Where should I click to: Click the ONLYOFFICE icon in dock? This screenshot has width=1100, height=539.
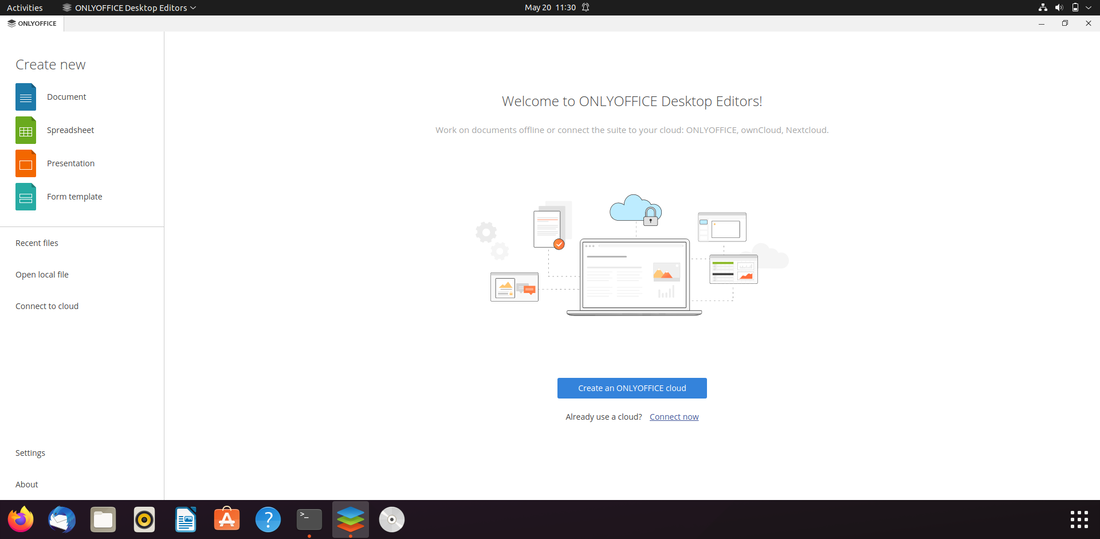[x=351, y=519]
